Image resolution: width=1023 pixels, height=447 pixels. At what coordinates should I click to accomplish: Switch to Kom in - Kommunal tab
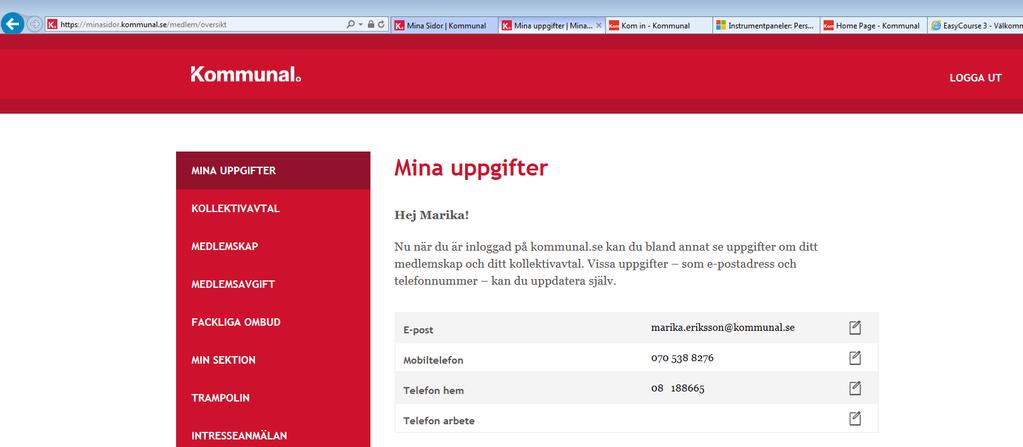[x=658, y=25]
